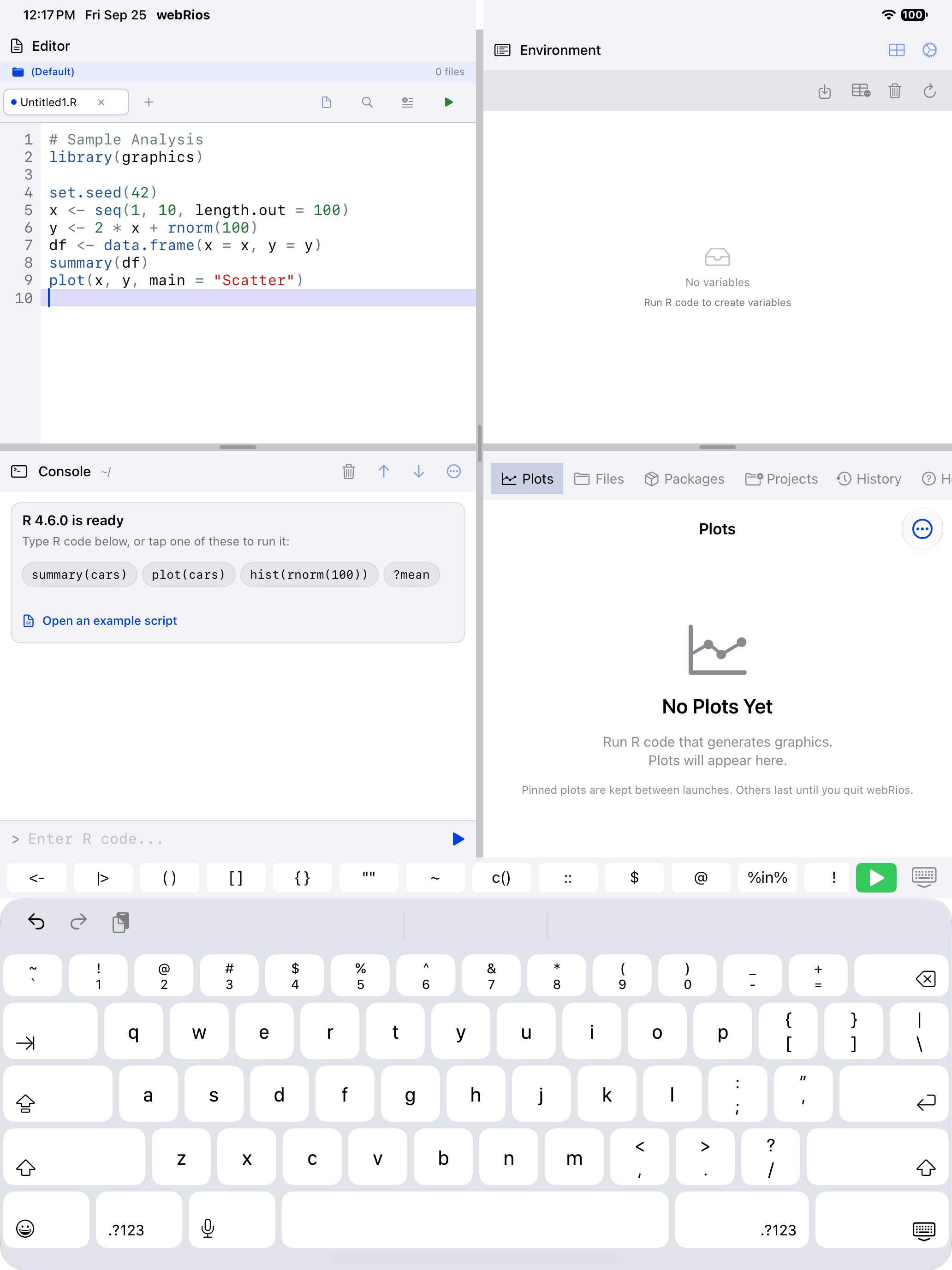
Task: Run the plot(cars) suggestion chip
Action: [x=189, y=575]
